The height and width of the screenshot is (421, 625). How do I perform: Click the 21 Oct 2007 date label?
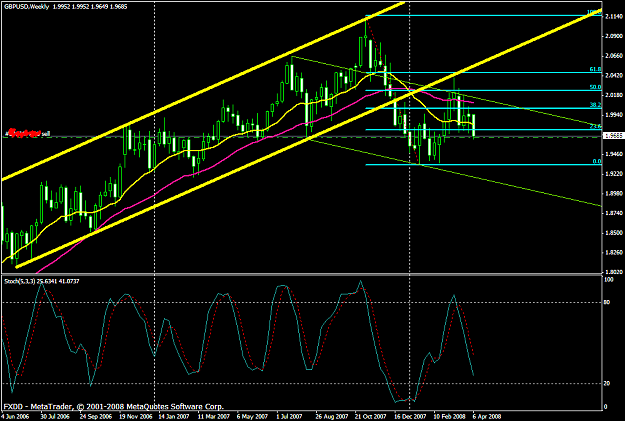click(x=371, y=417)
